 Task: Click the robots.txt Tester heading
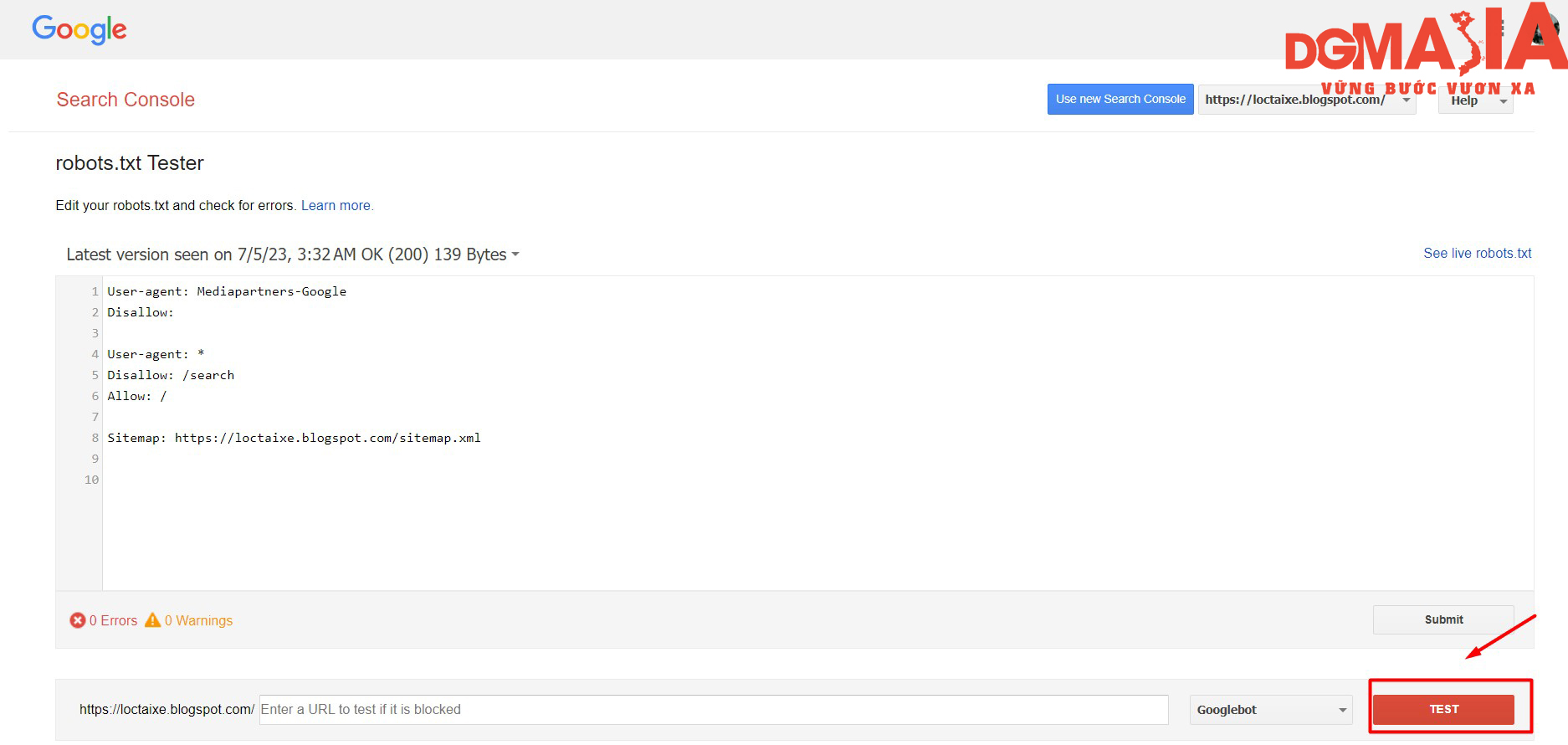click(130, 163)
